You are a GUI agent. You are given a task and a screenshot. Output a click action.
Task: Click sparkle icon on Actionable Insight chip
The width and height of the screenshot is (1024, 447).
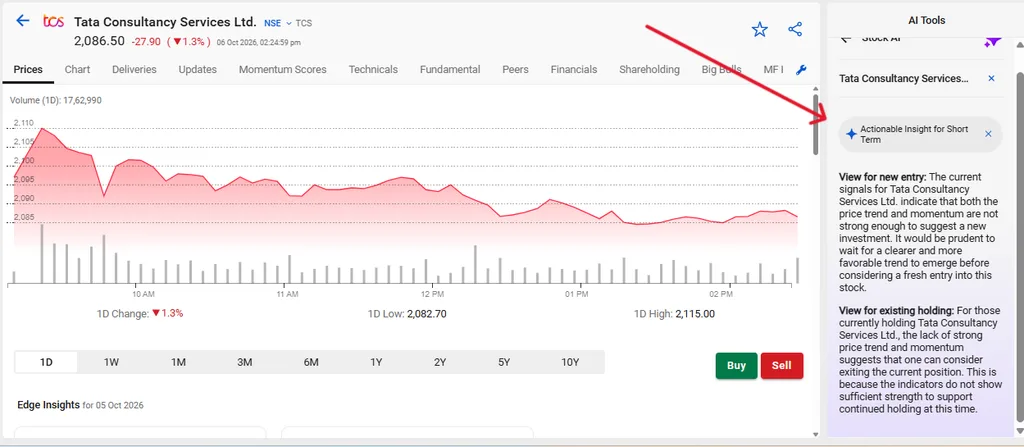tap(851, 134)
